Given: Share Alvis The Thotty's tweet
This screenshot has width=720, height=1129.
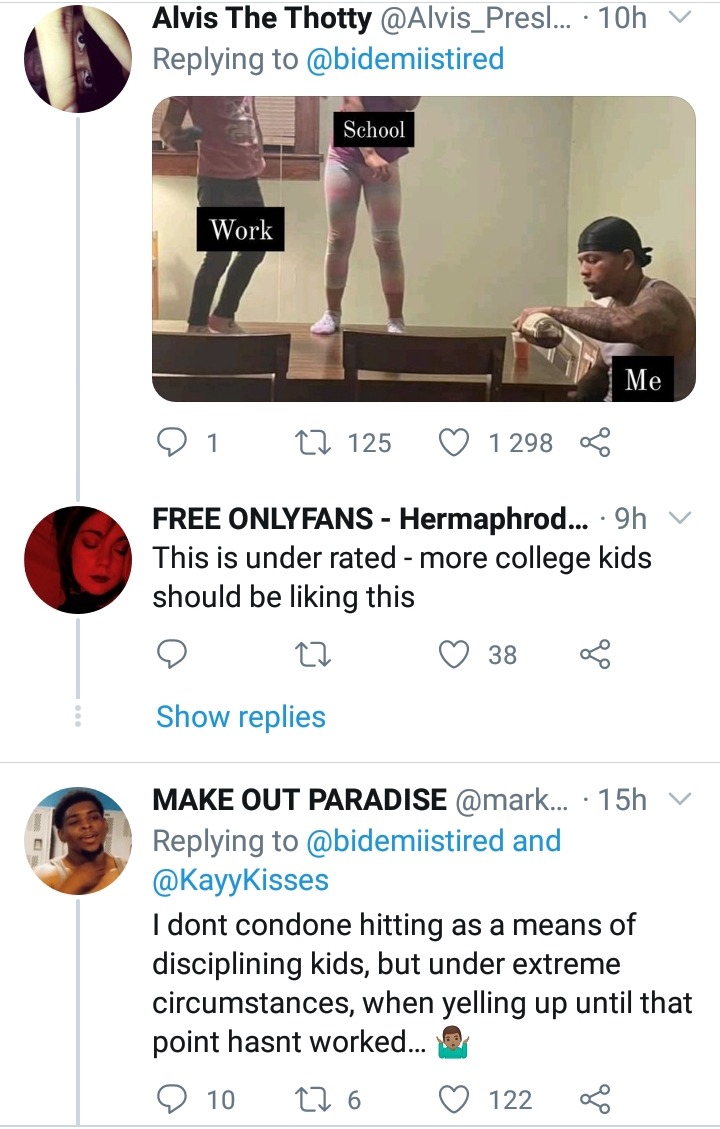Looking at the screenshot, I should (595, 442).
